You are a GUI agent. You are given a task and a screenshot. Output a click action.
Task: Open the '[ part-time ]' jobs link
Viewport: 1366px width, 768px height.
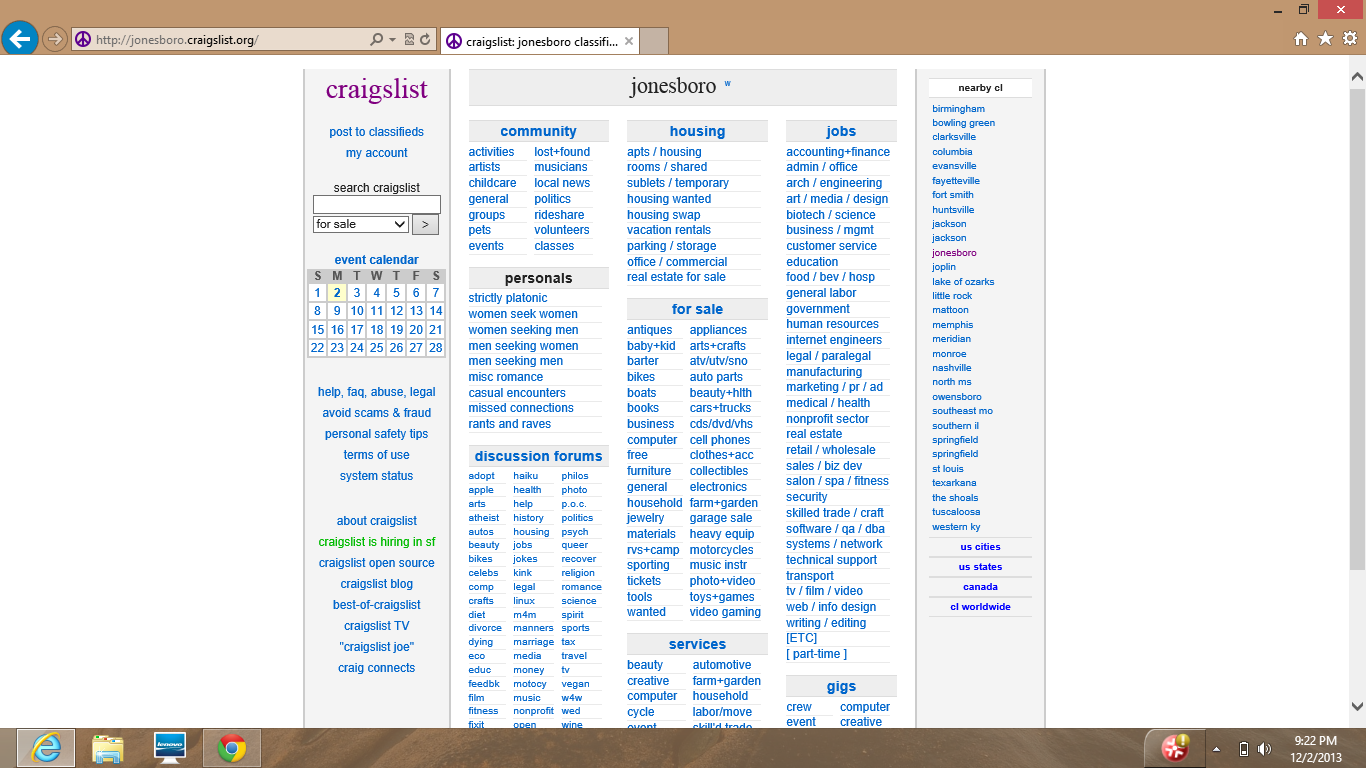(816, 654)
